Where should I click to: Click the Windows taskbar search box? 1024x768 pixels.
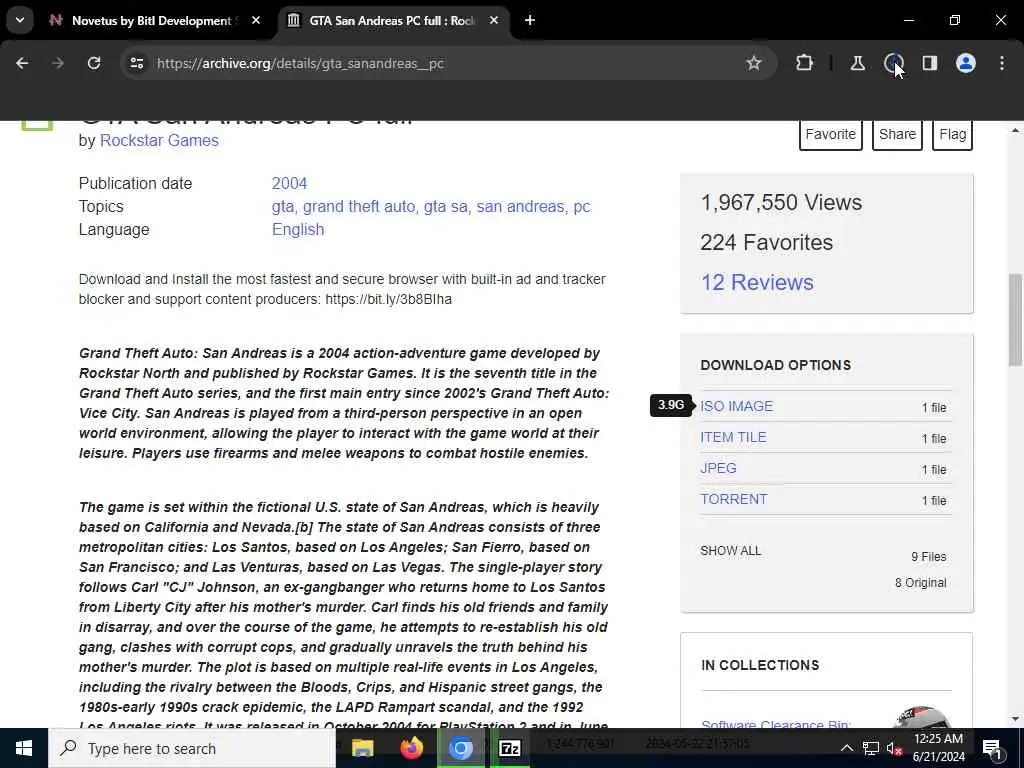[x=192, y=748]
